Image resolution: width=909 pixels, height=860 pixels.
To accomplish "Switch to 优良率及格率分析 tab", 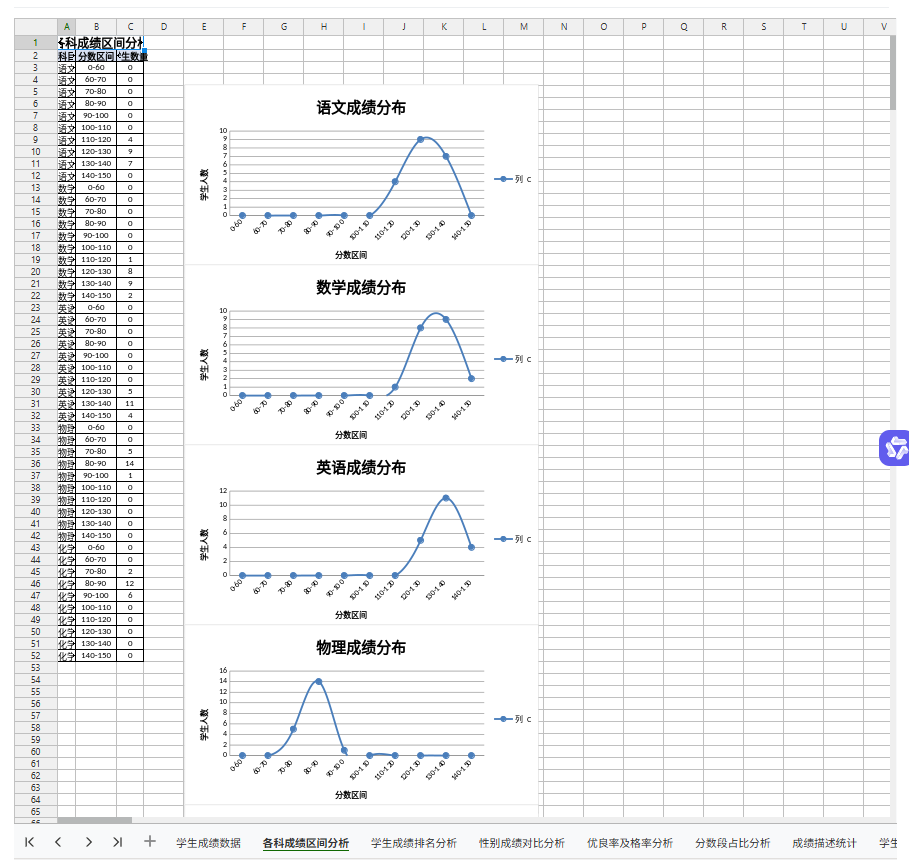I will coord(629,843).
